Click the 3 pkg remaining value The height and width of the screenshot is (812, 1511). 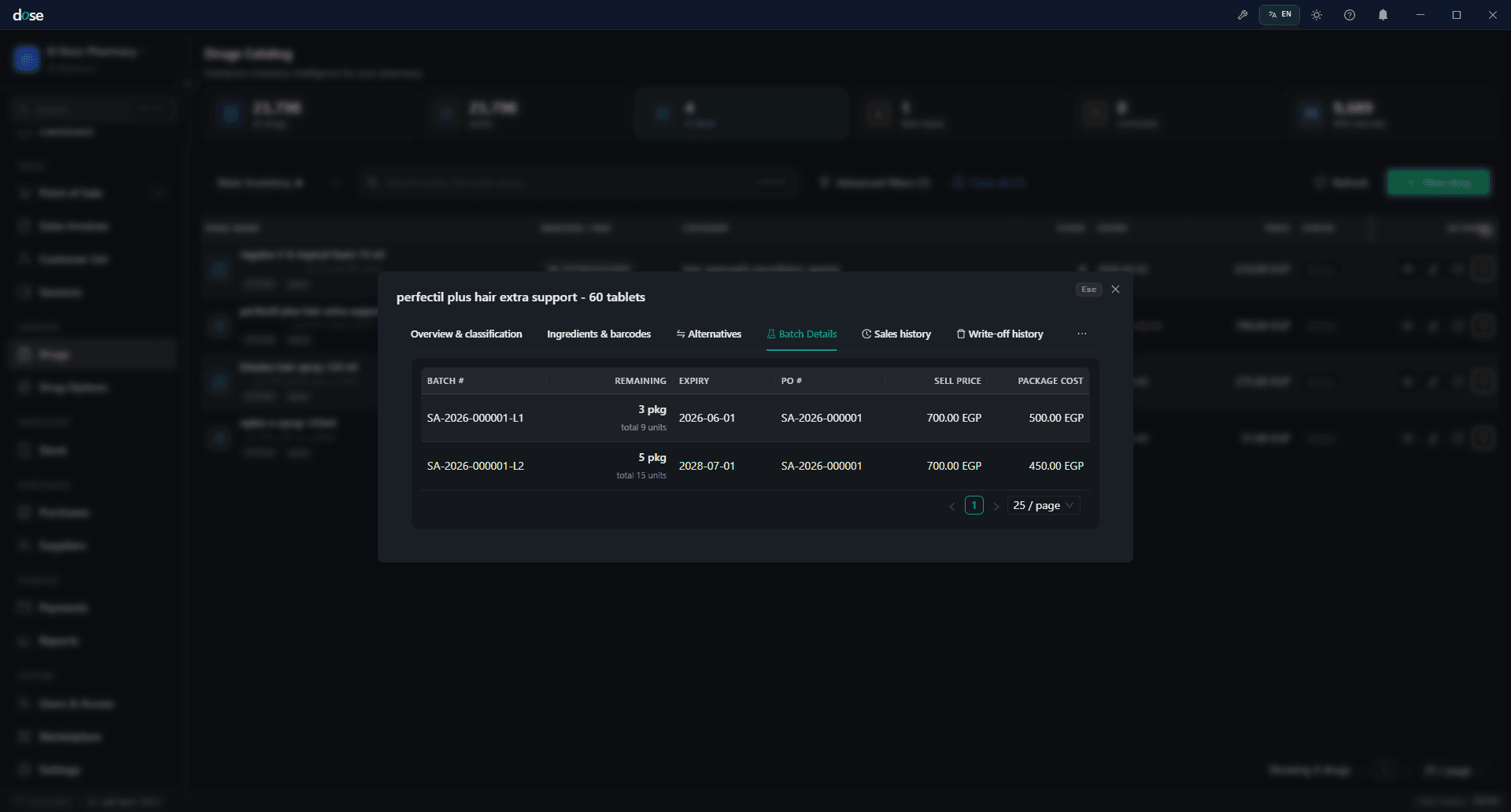pyautogui.click(x=652, y=409)
